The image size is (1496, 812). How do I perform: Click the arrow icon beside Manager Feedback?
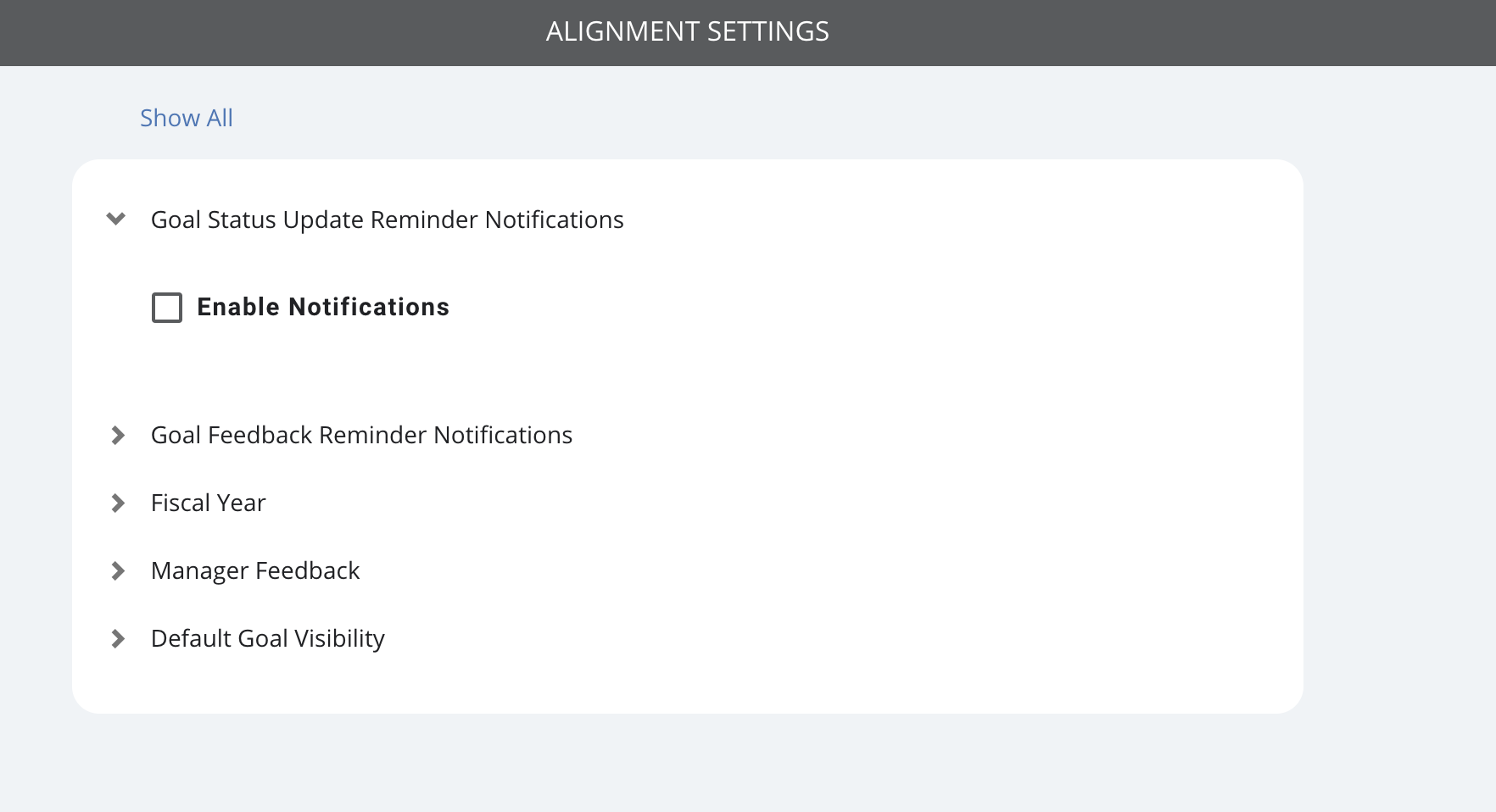coord(118,570)
